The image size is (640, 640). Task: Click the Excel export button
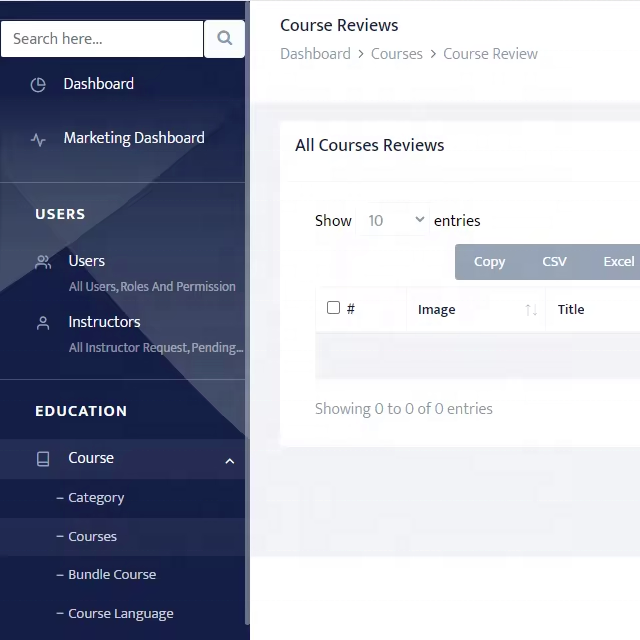(x=618, y=262)
